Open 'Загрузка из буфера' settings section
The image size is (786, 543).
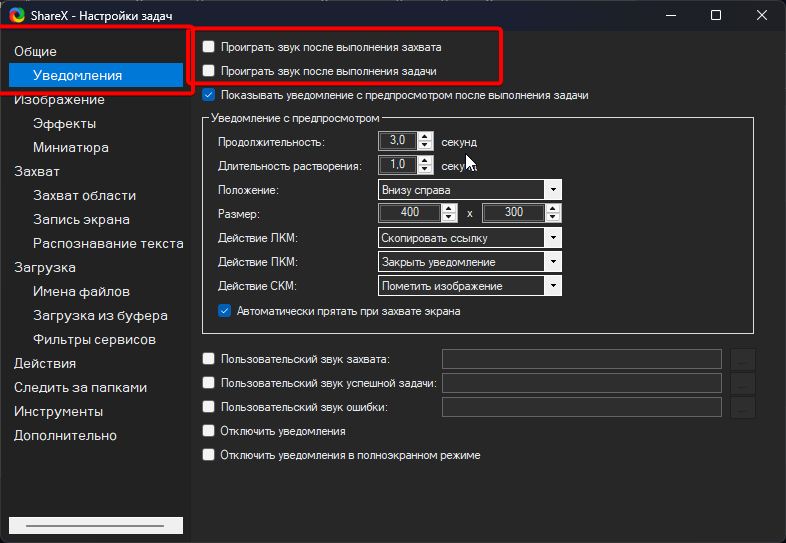pos(100,315)
